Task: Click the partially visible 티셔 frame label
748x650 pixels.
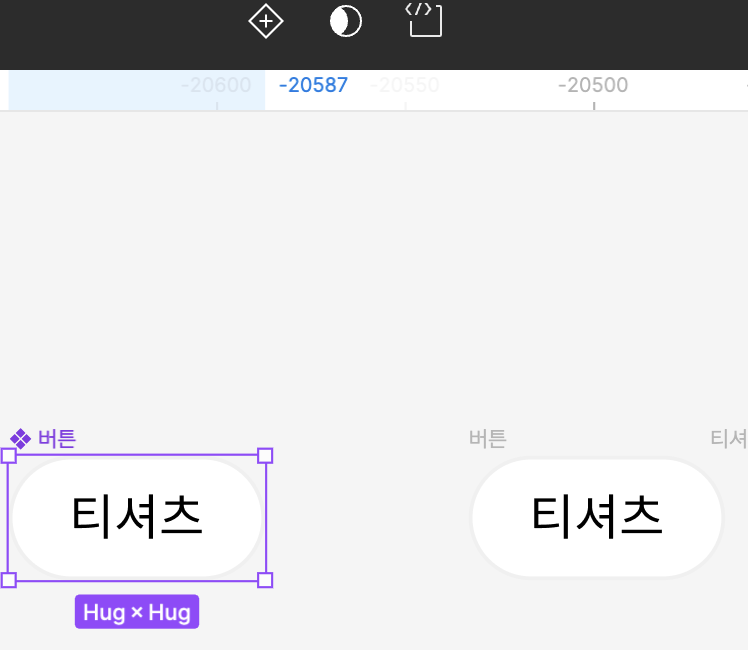Action: click(x=729, y=439)
